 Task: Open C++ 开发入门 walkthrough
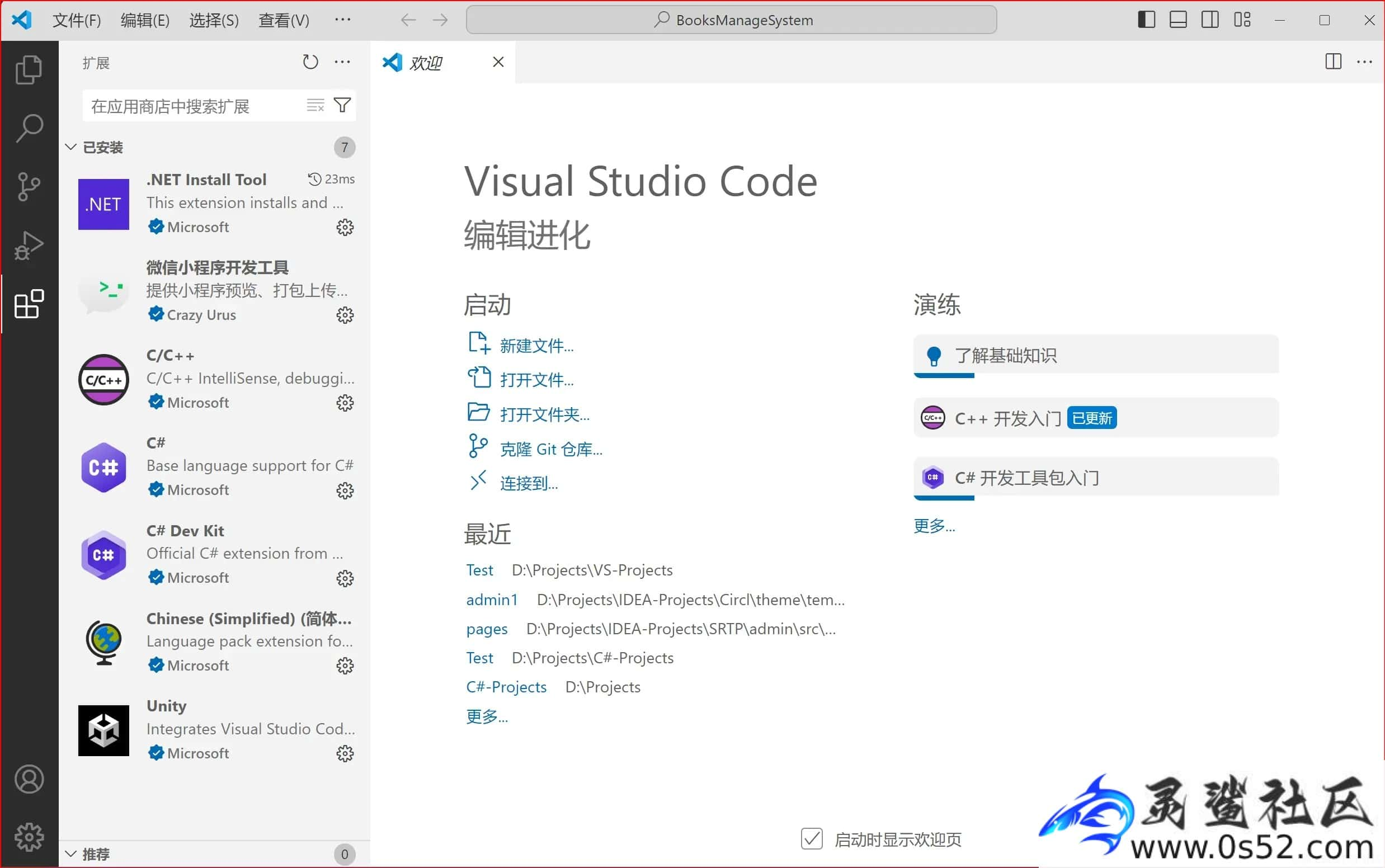click(1096, 418)
